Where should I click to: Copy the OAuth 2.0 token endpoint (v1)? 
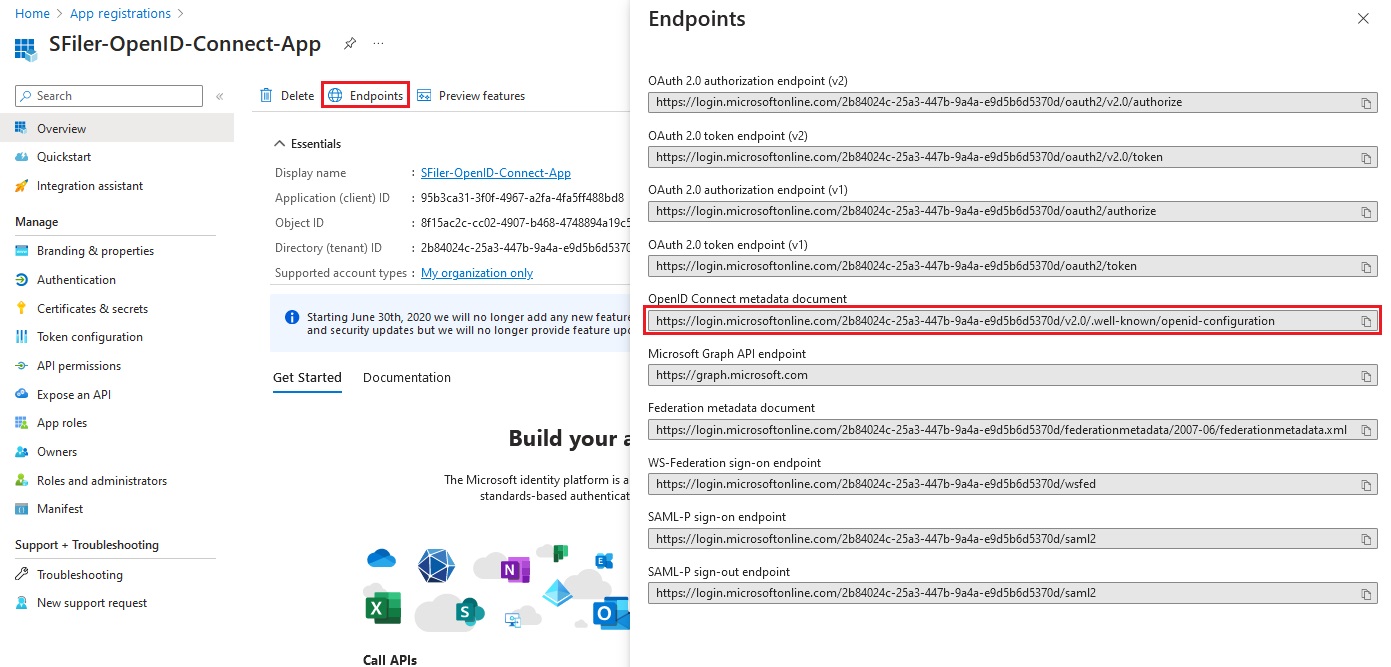click(x=1366, y=267)
